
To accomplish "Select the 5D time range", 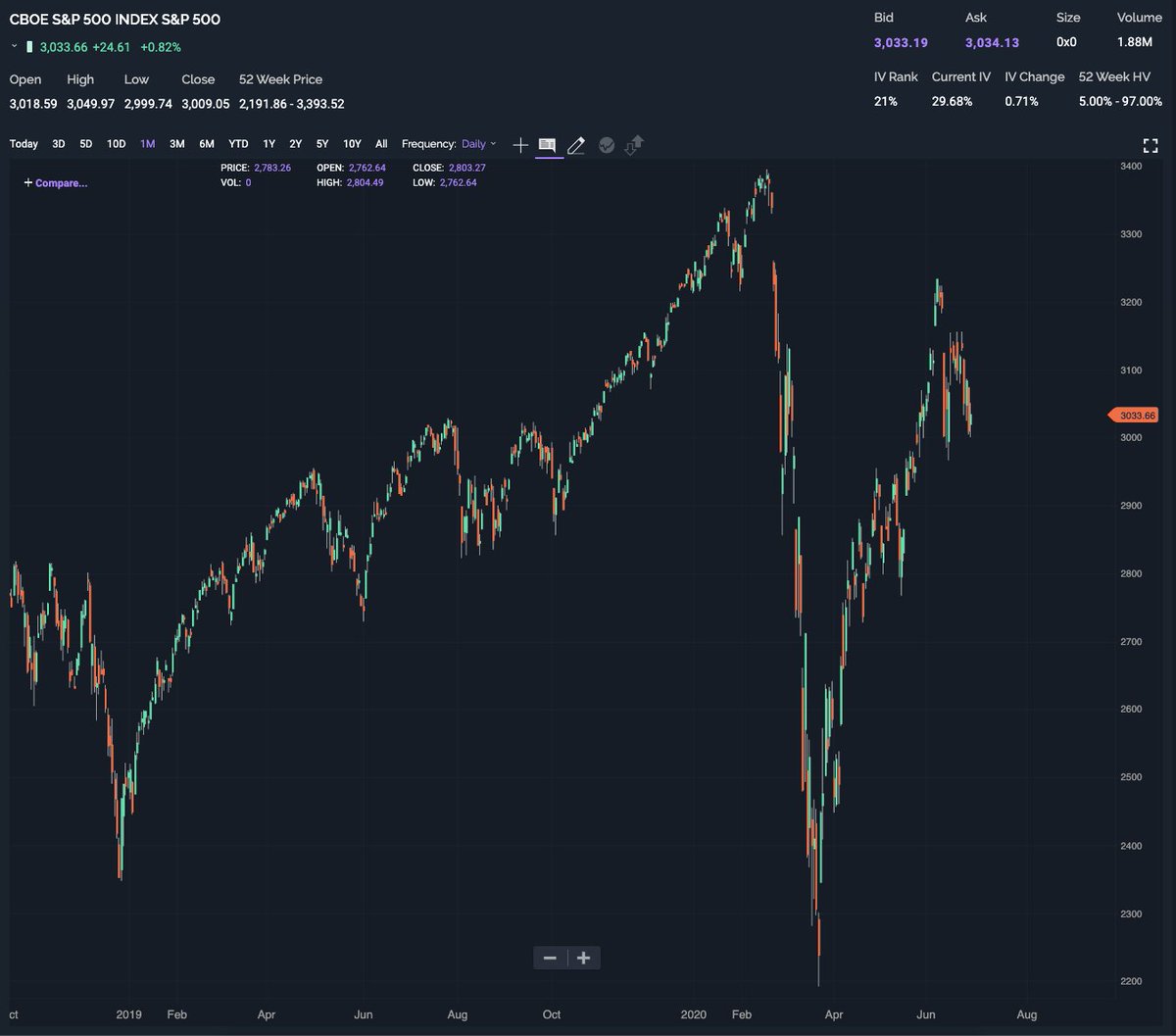I will [86, 144].
